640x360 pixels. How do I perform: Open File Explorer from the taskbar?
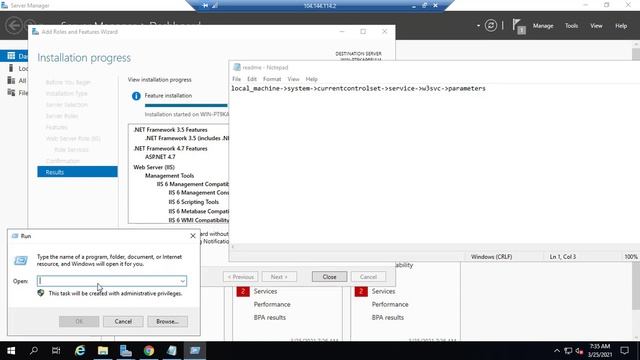(103, 351)
